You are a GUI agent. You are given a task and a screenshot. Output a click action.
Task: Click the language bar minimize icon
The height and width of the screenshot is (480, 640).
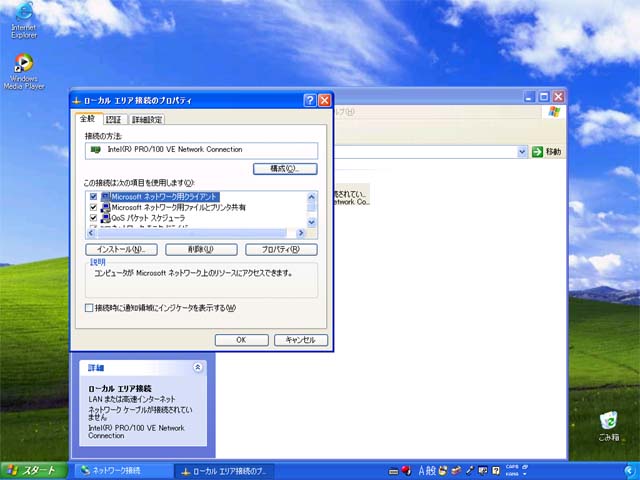tap(525, 467)
